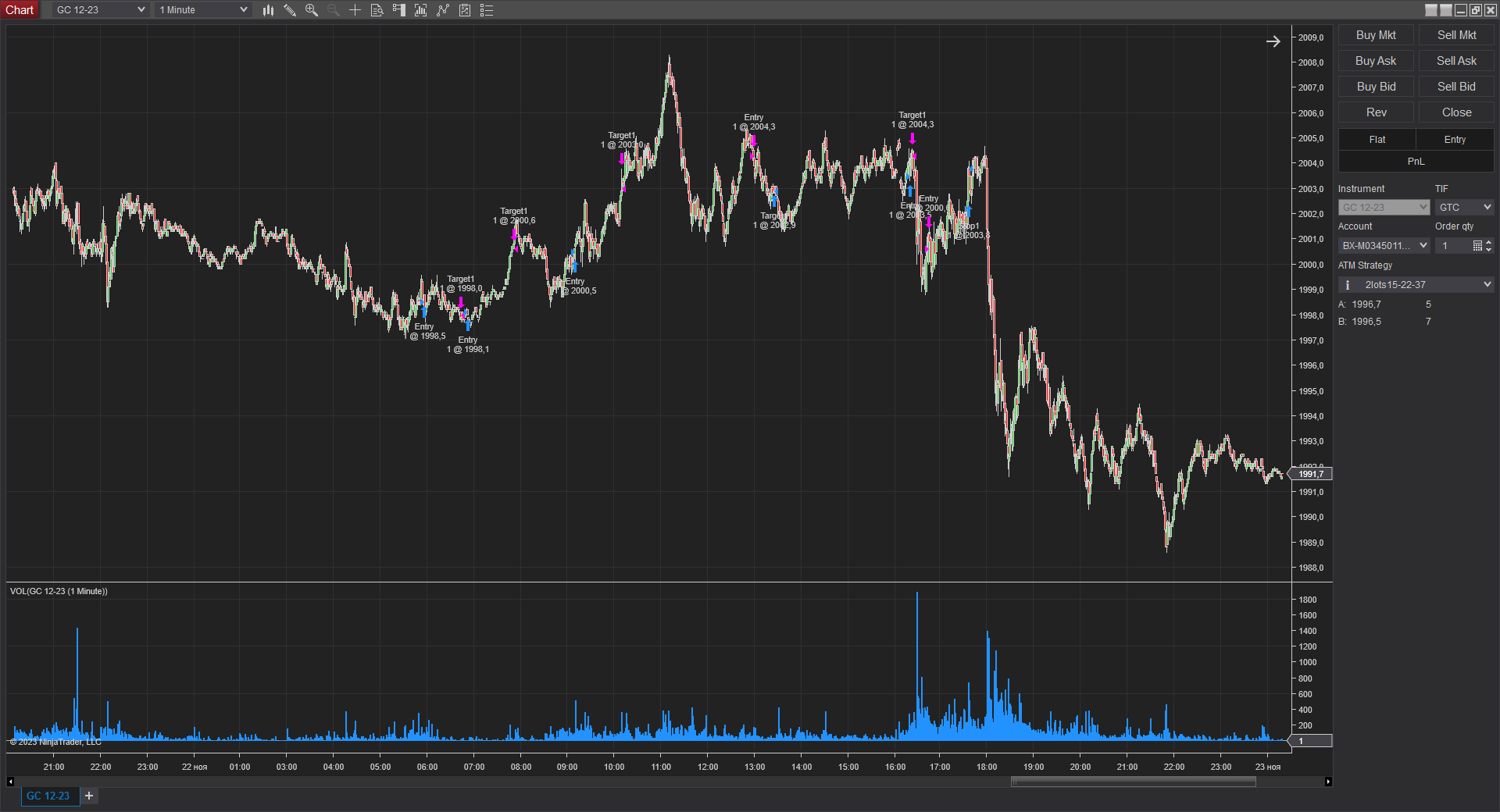
Task: Expand the GC 12-23 instrument selector
Action: click(101, 10)
